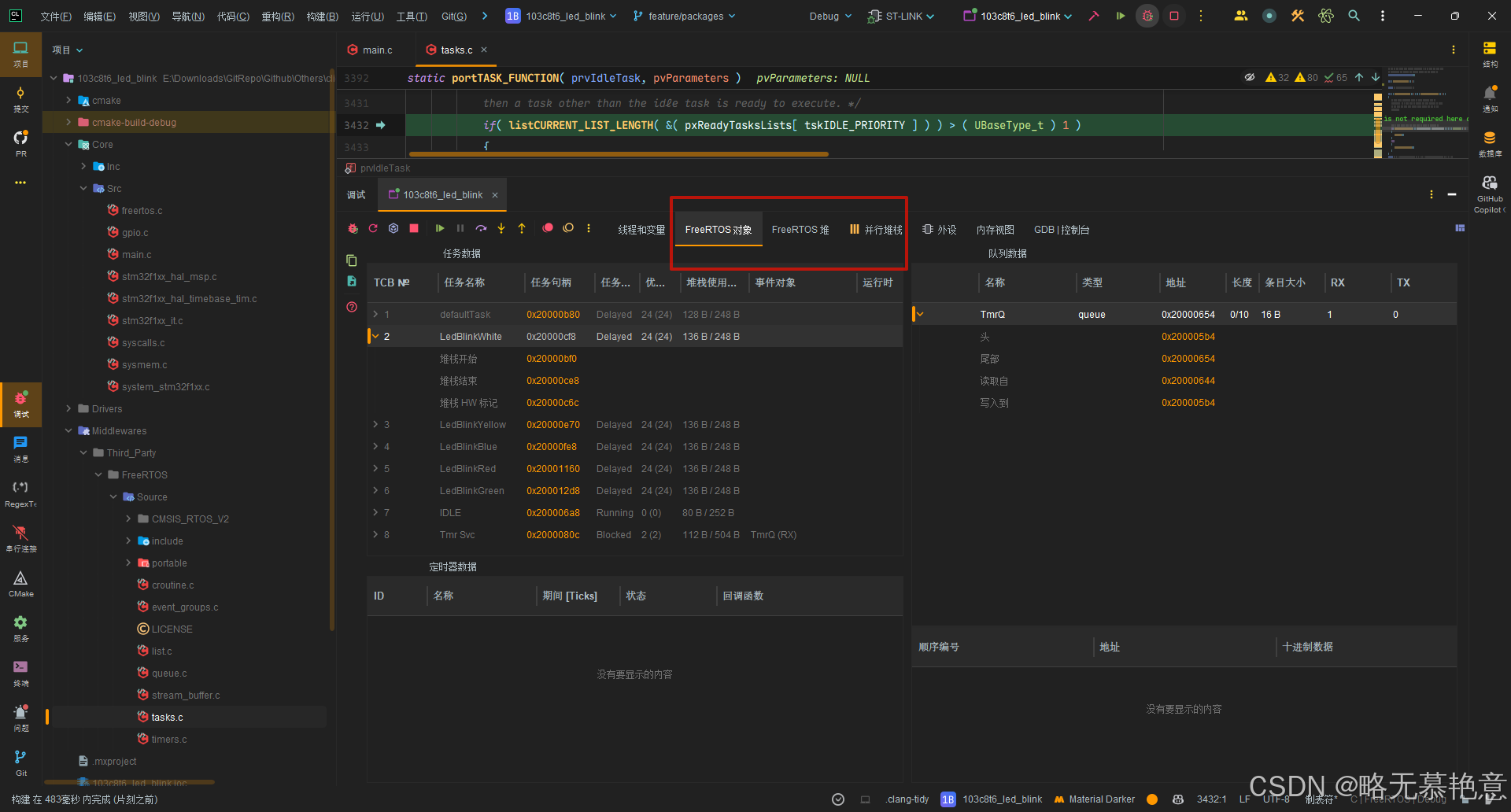Screen dimensions: 1511x812
Task: Click the Run button in top toolbar
Action: (1120, 16)
